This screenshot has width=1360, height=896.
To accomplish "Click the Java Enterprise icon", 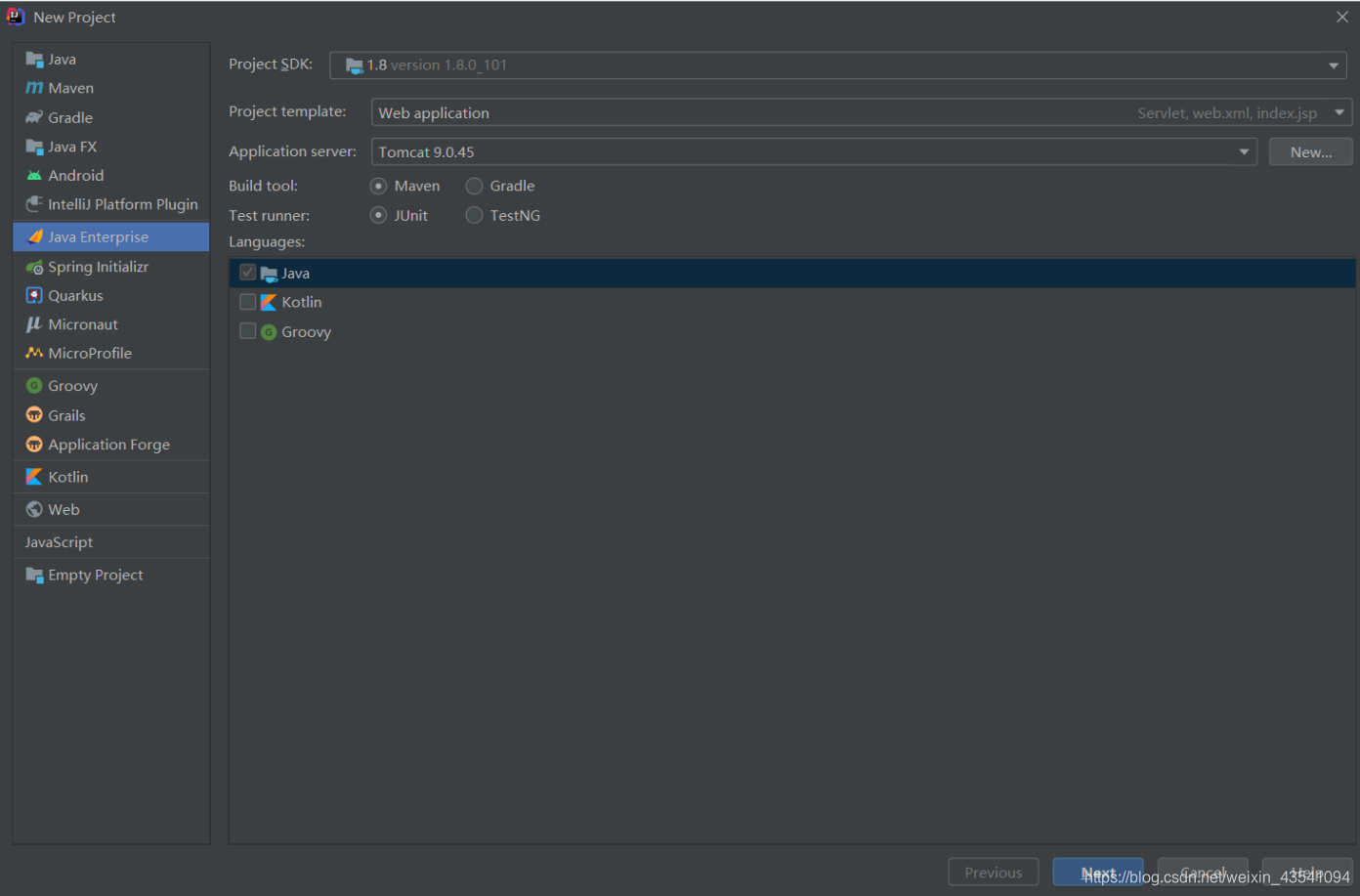I will [35, 237].
